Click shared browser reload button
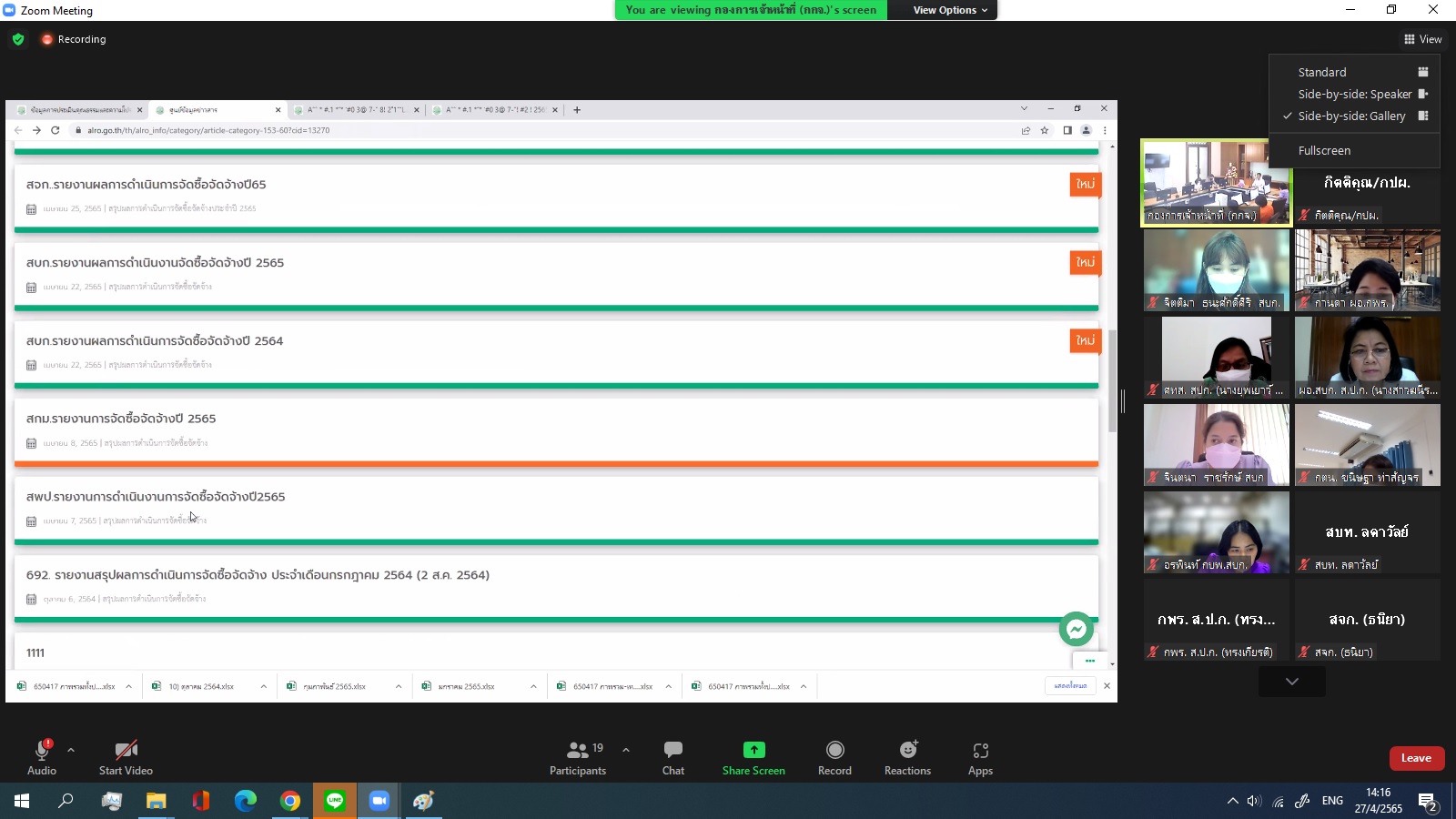 coord(56,130)
